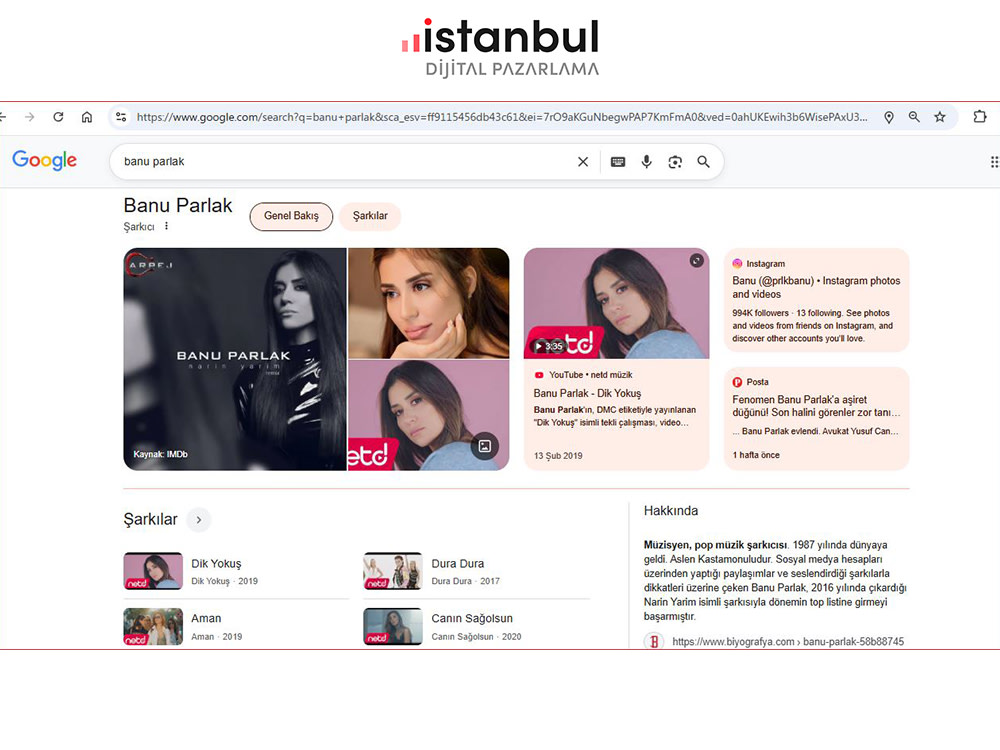Start voice search with the microphone icon
Screen dimensions: 1000x750
click(x=647, y=162)
